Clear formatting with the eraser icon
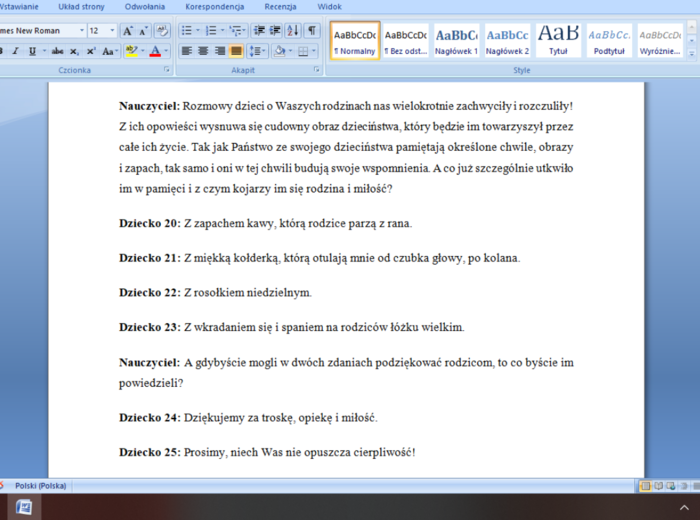Viewport: 700px width, 520px height. tap(163, 31)
